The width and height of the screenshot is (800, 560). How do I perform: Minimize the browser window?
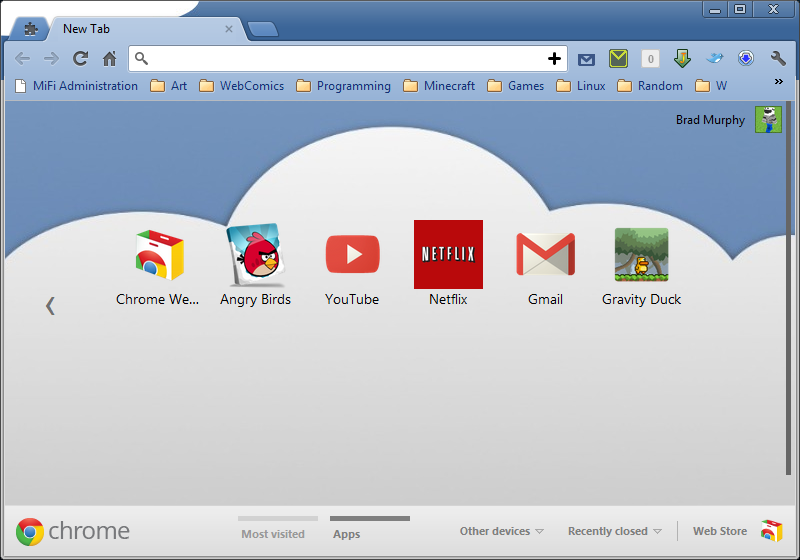pos(715,9)
